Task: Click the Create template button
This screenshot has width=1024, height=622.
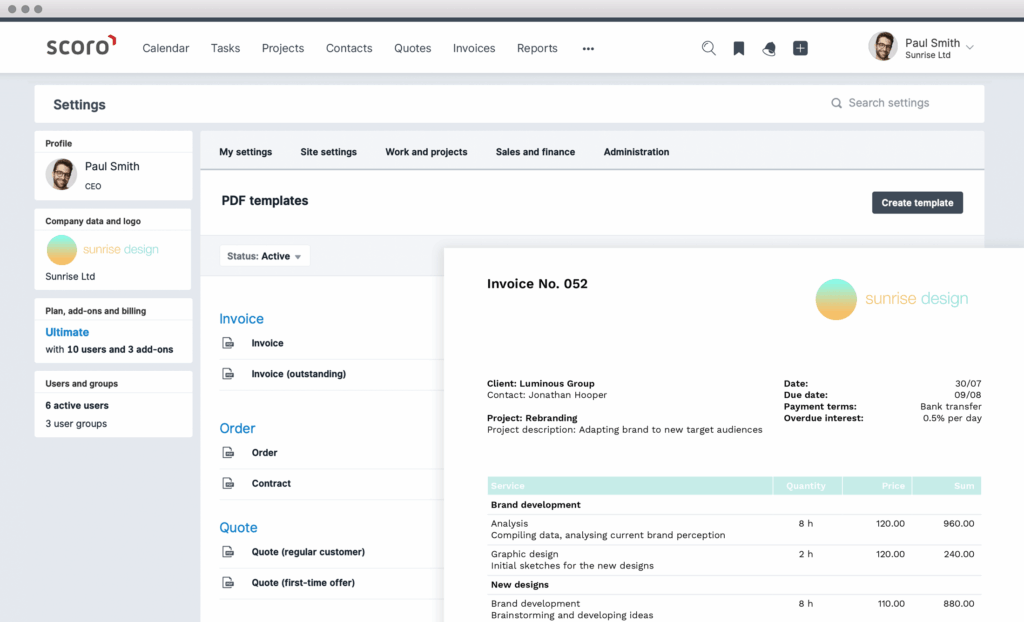Action: coord(917,203)
